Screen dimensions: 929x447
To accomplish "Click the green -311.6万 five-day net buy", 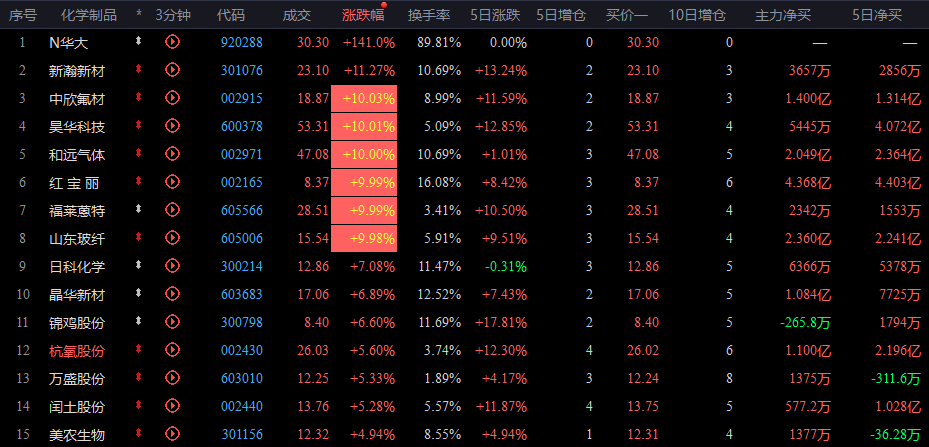I will [896, 378].
